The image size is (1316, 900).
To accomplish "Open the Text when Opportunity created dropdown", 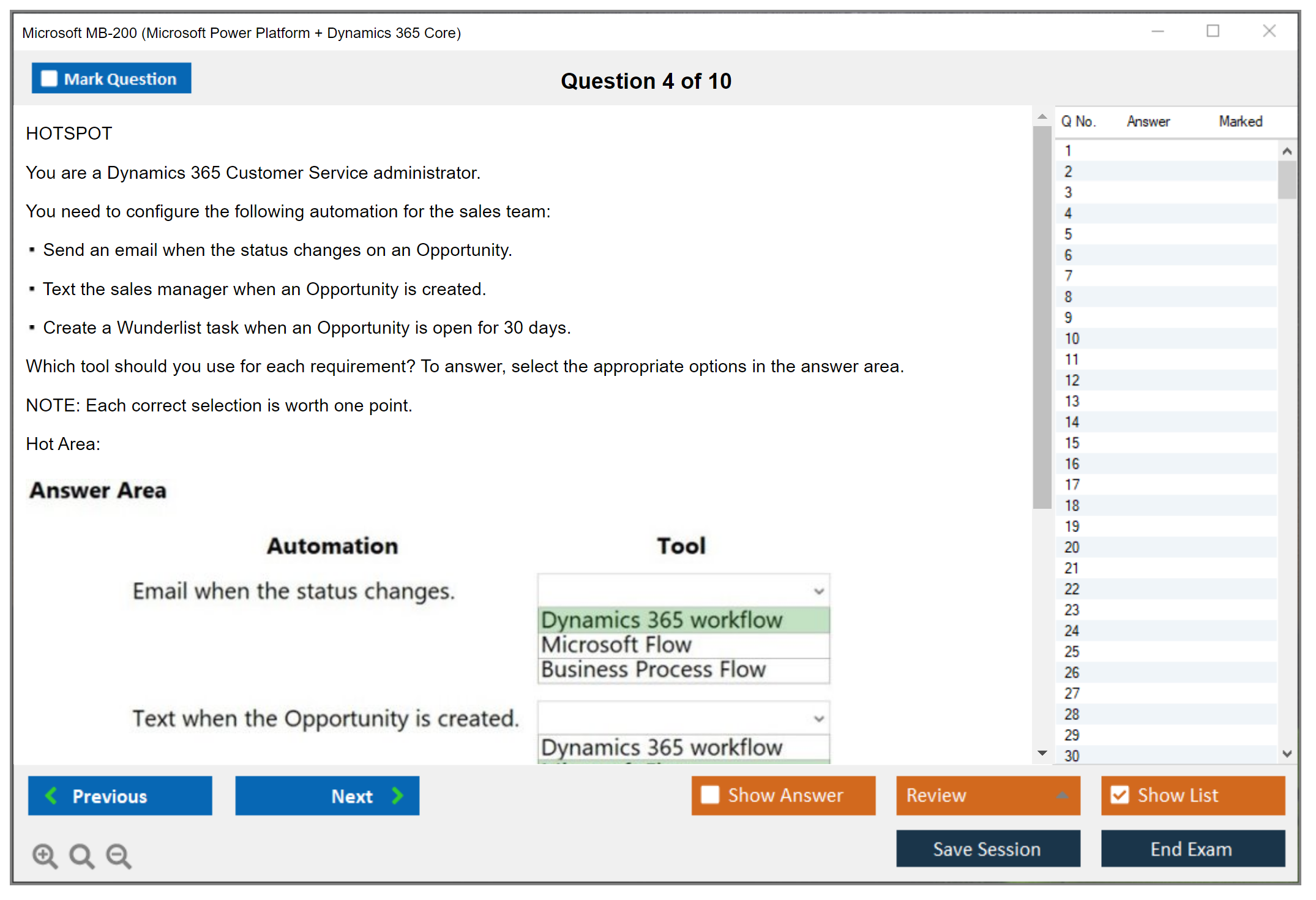I will coord(818,719).
